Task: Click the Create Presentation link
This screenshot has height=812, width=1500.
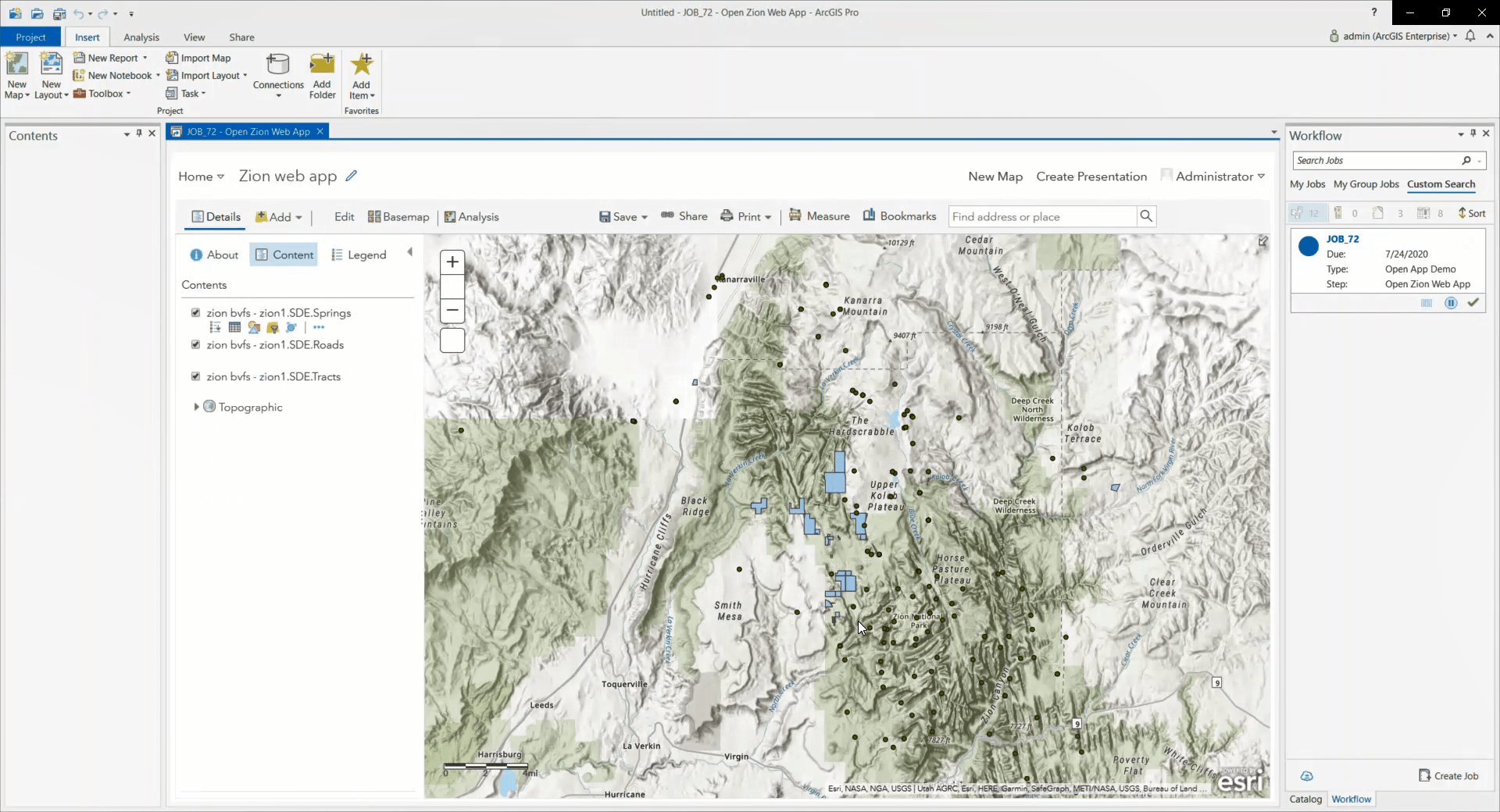Action: point(1091,176)
